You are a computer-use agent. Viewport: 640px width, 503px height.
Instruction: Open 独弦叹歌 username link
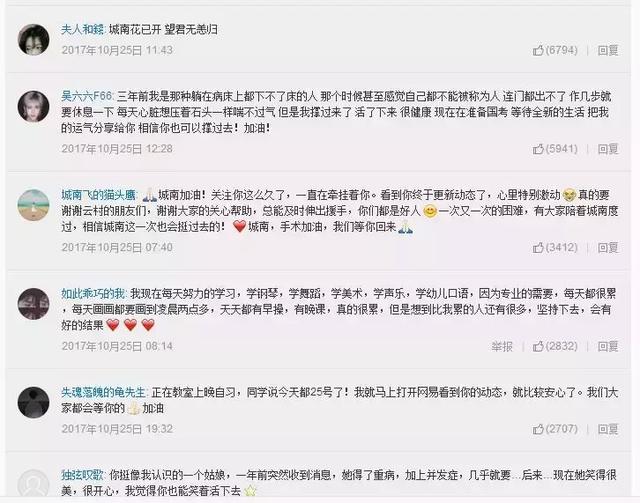point(83,475)
